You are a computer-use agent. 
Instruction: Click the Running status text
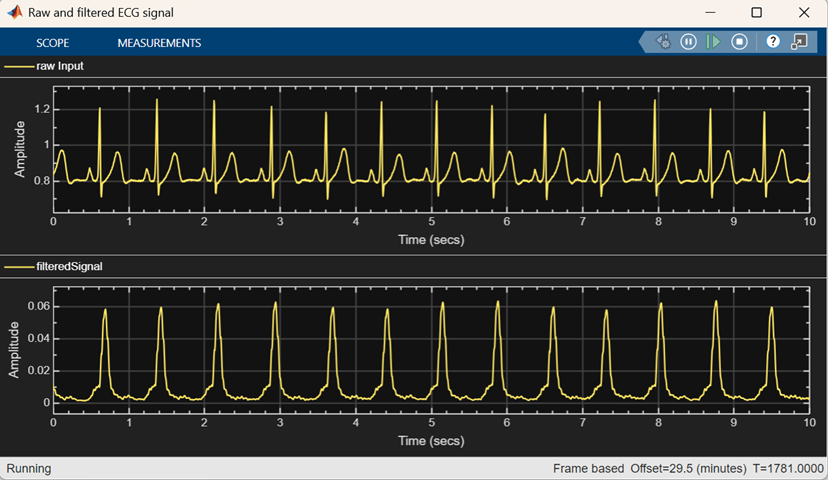coord(29,468)
